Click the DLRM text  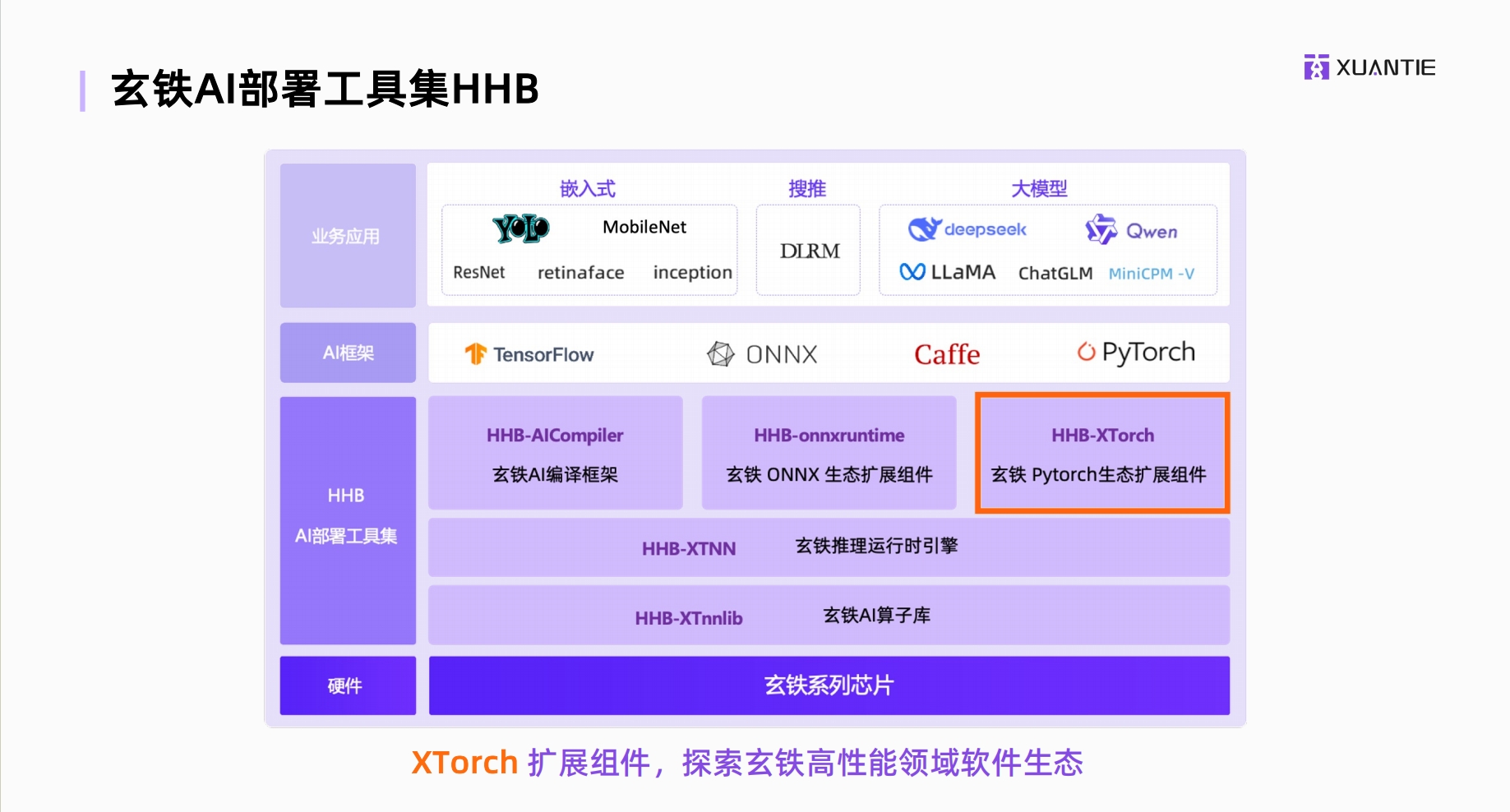tap(810, 251)
